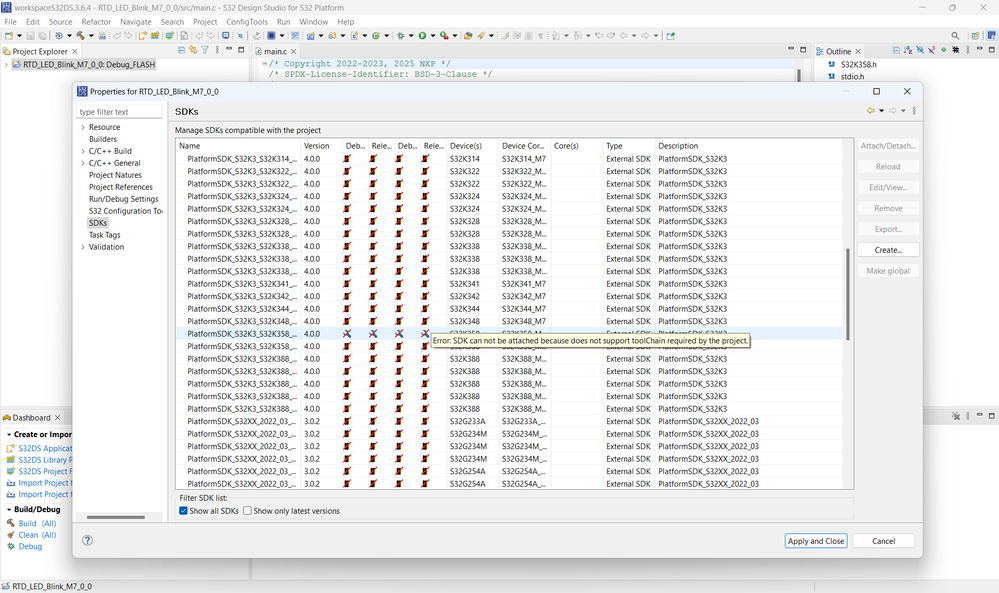The width and height of the screenshot is (999, 593).
Task: Open the Window menu
Action: point(313,22)
